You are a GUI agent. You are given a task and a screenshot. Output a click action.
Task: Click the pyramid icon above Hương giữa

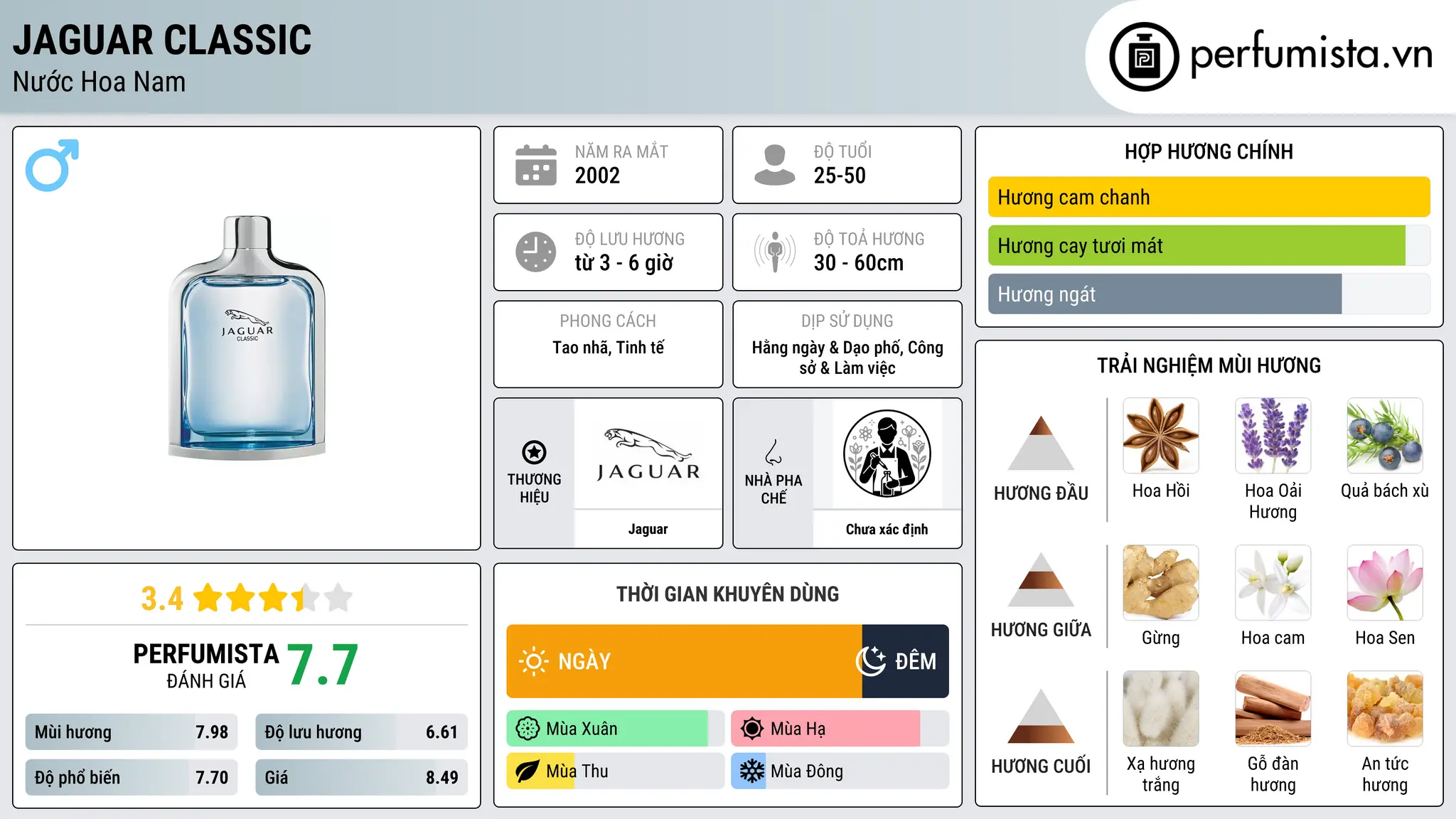(1041, 579)
